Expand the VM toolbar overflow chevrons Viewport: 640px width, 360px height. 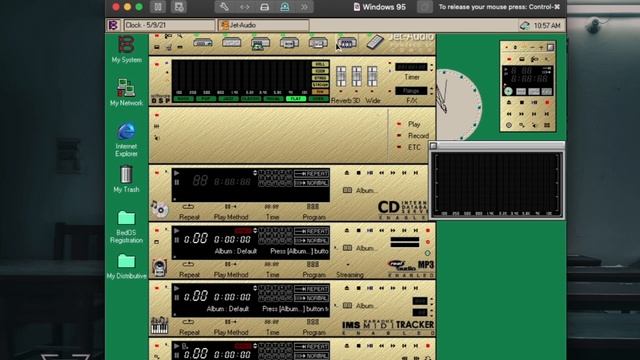[304, 7]
